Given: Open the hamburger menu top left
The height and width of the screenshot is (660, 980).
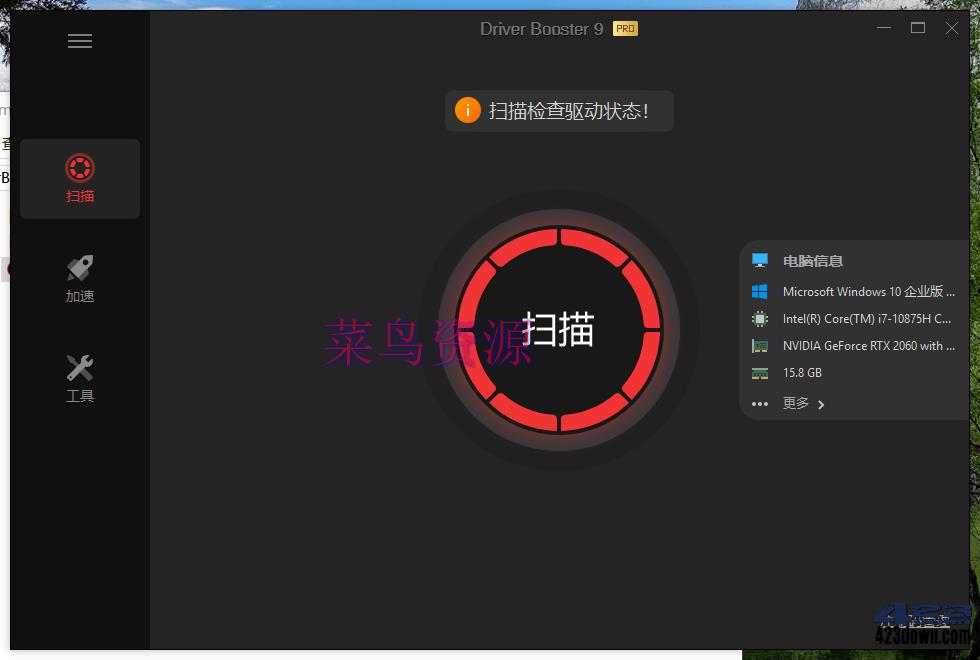Looking at the screenshot, I should coord(80,41).
